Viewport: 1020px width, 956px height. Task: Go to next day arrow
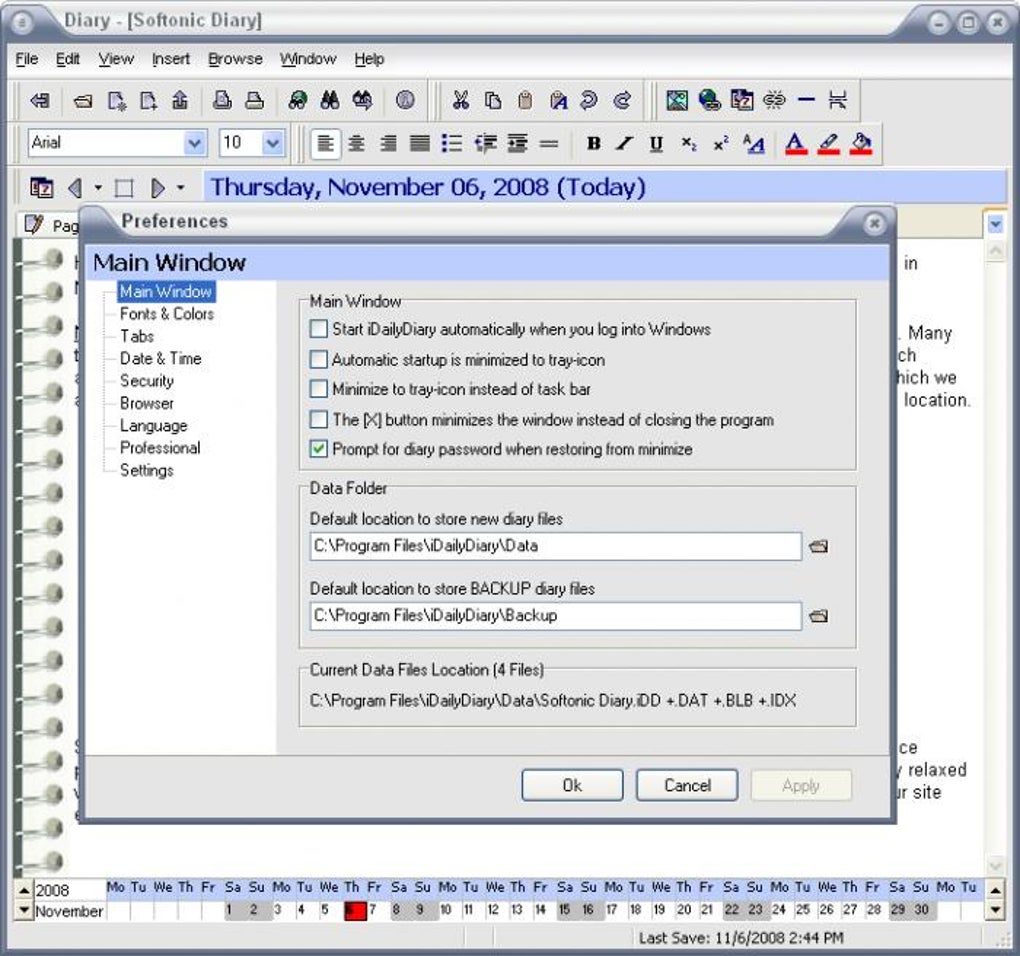tap(157, 188)
